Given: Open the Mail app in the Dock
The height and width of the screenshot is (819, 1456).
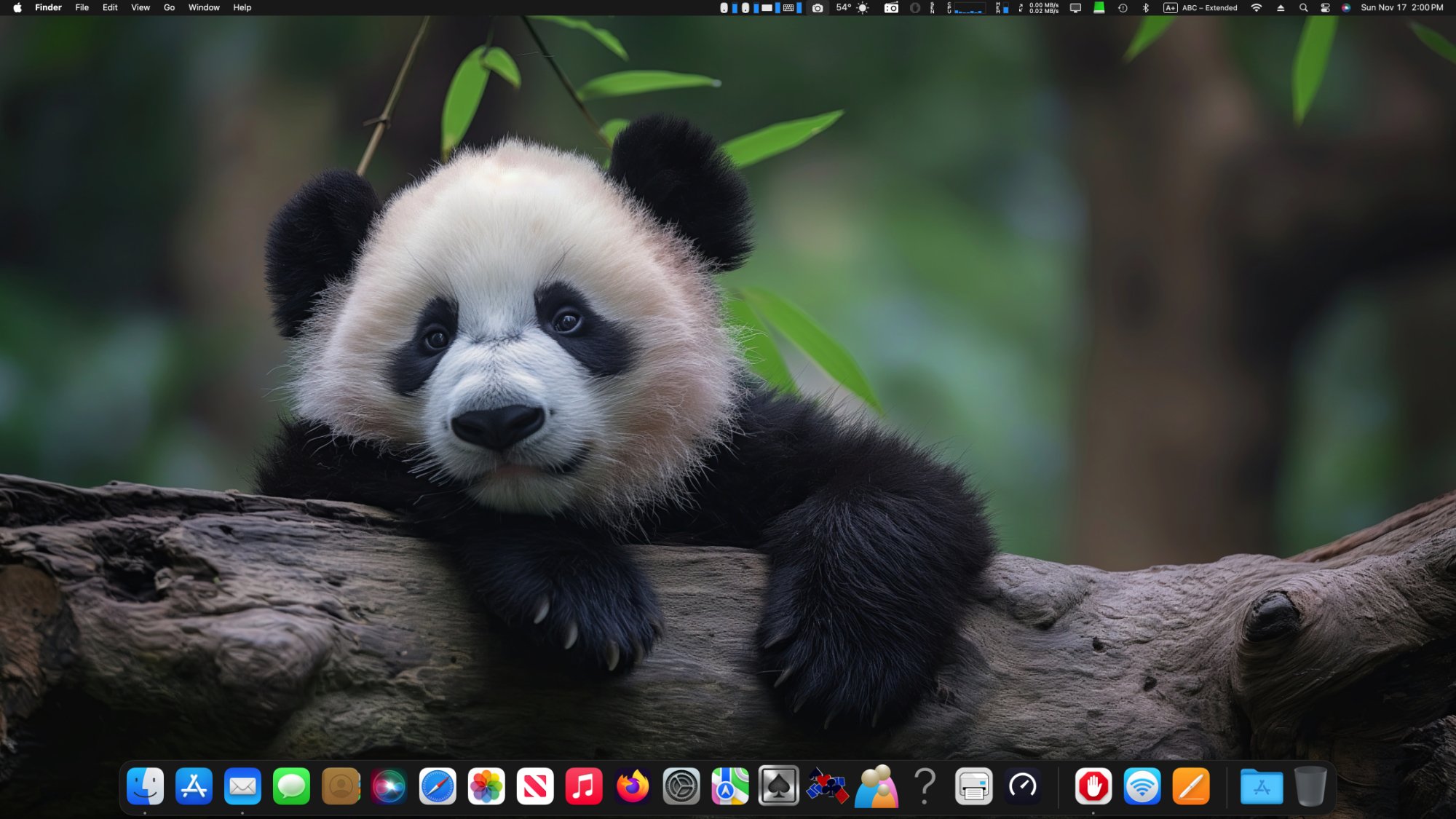Looking at the screenshot, I should [242, 786].
